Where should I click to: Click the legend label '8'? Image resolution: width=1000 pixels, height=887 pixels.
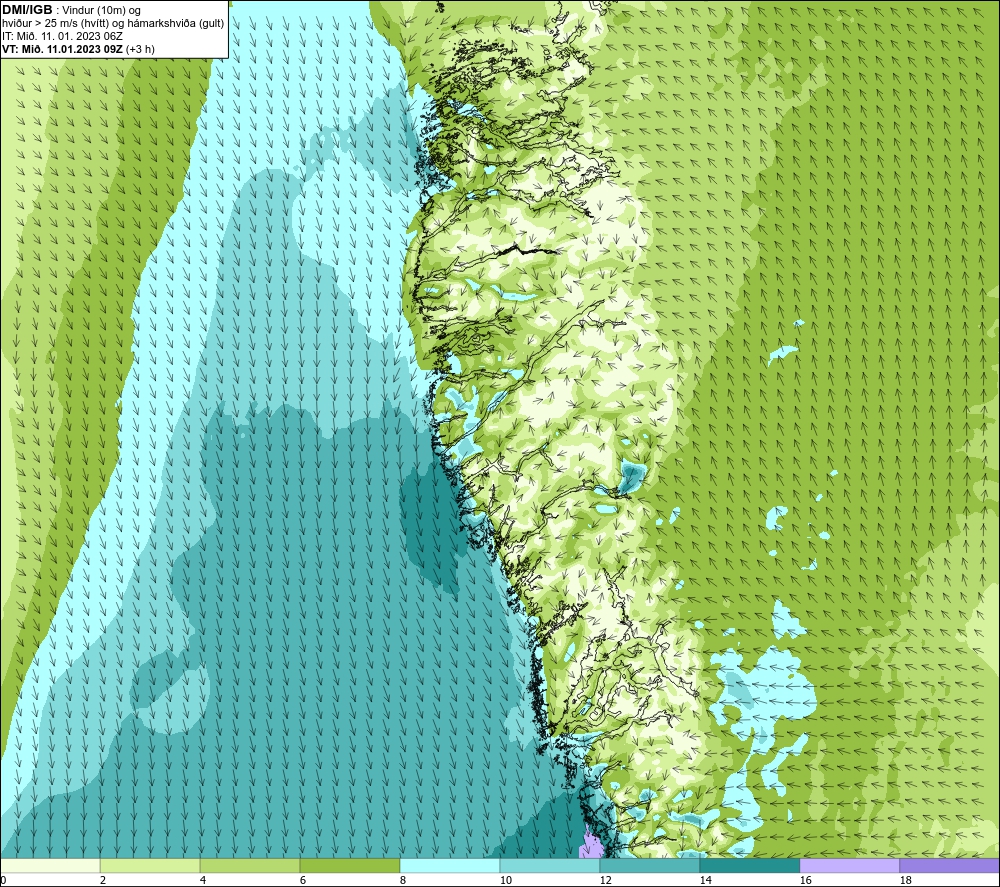pyautogui.click(x=403, y=880)
